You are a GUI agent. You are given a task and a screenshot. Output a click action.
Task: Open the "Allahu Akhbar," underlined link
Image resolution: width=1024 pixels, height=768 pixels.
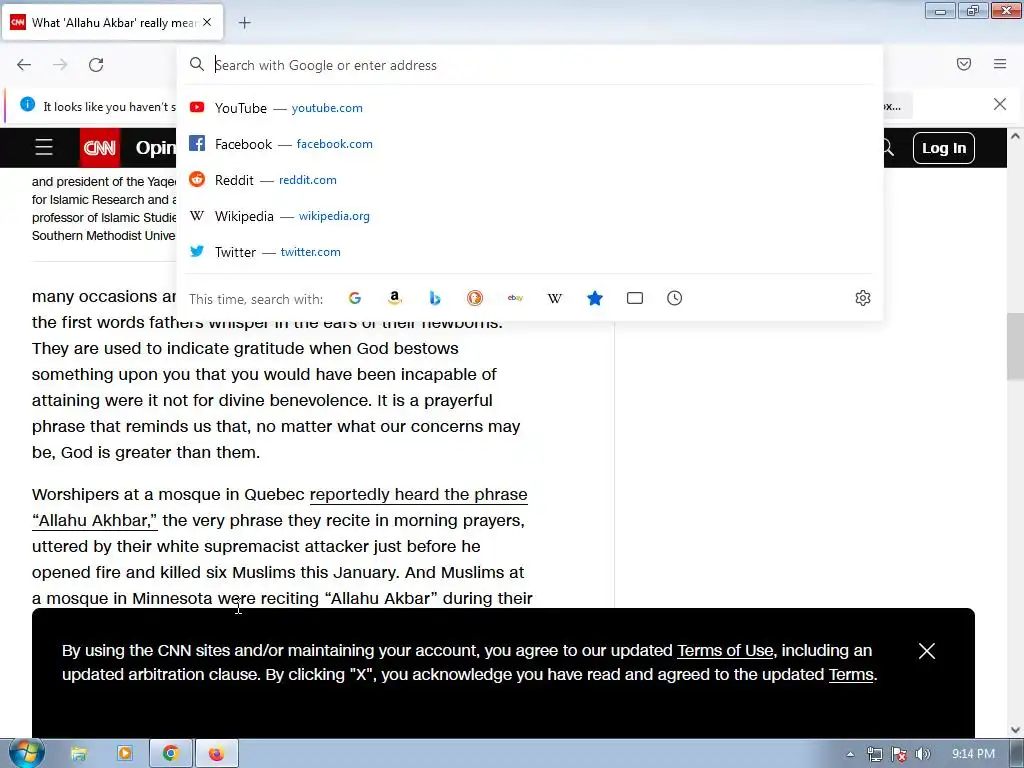(x=95, y=520)
